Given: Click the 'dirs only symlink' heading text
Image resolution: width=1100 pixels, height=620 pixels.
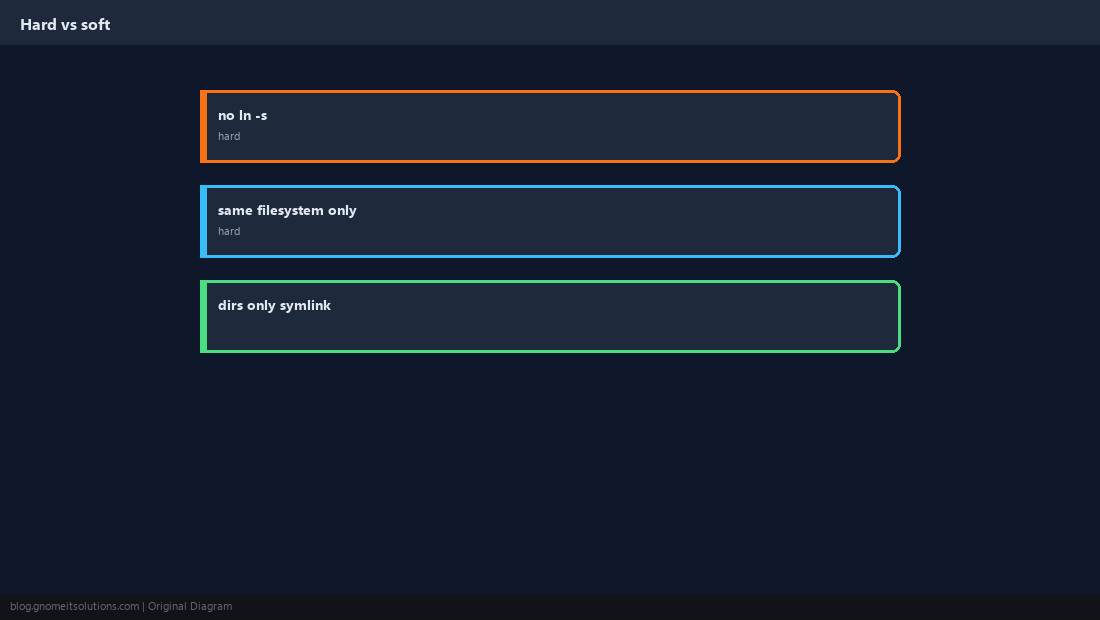Looking at the screenshot, I should click(x=274, y=306).
